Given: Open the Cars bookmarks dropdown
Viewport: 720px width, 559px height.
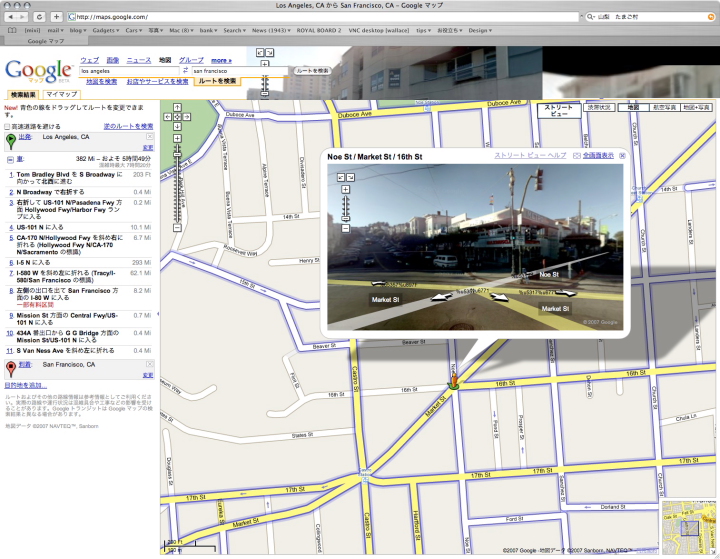Looking at the screenshot, I should (134, 30).
